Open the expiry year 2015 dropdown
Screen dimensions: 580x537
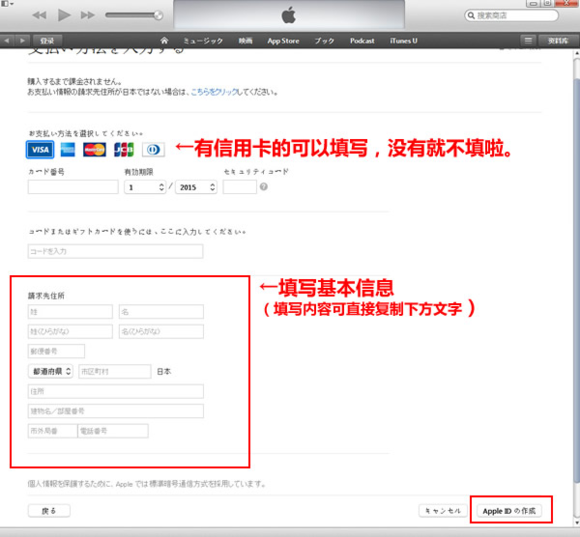point(196,187)
